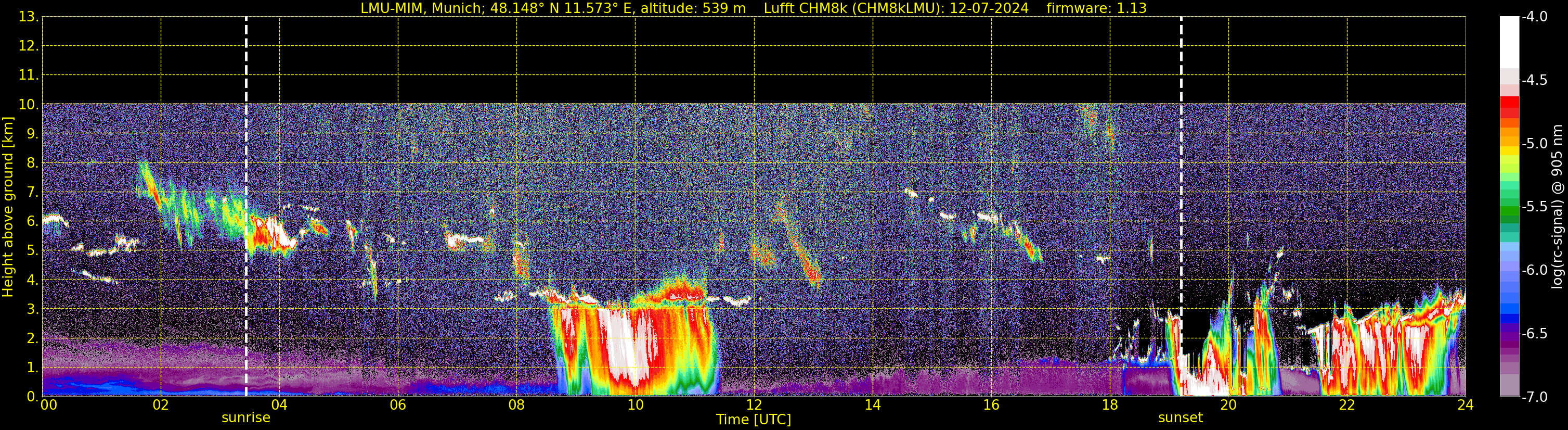Click the height tick label '3.'

[32, 309]
